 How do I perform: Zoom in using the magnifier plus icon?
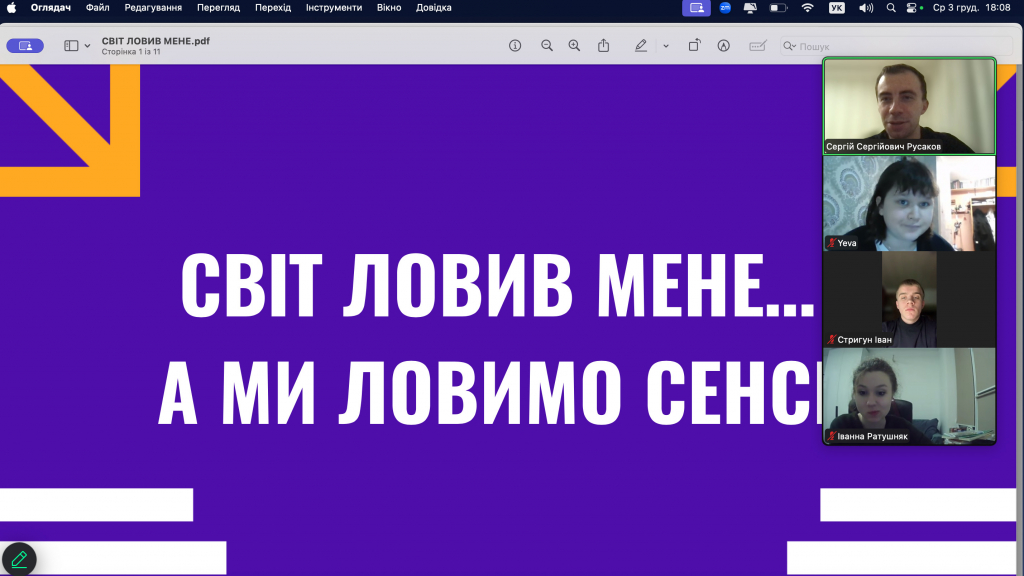(x=574, y=46)
